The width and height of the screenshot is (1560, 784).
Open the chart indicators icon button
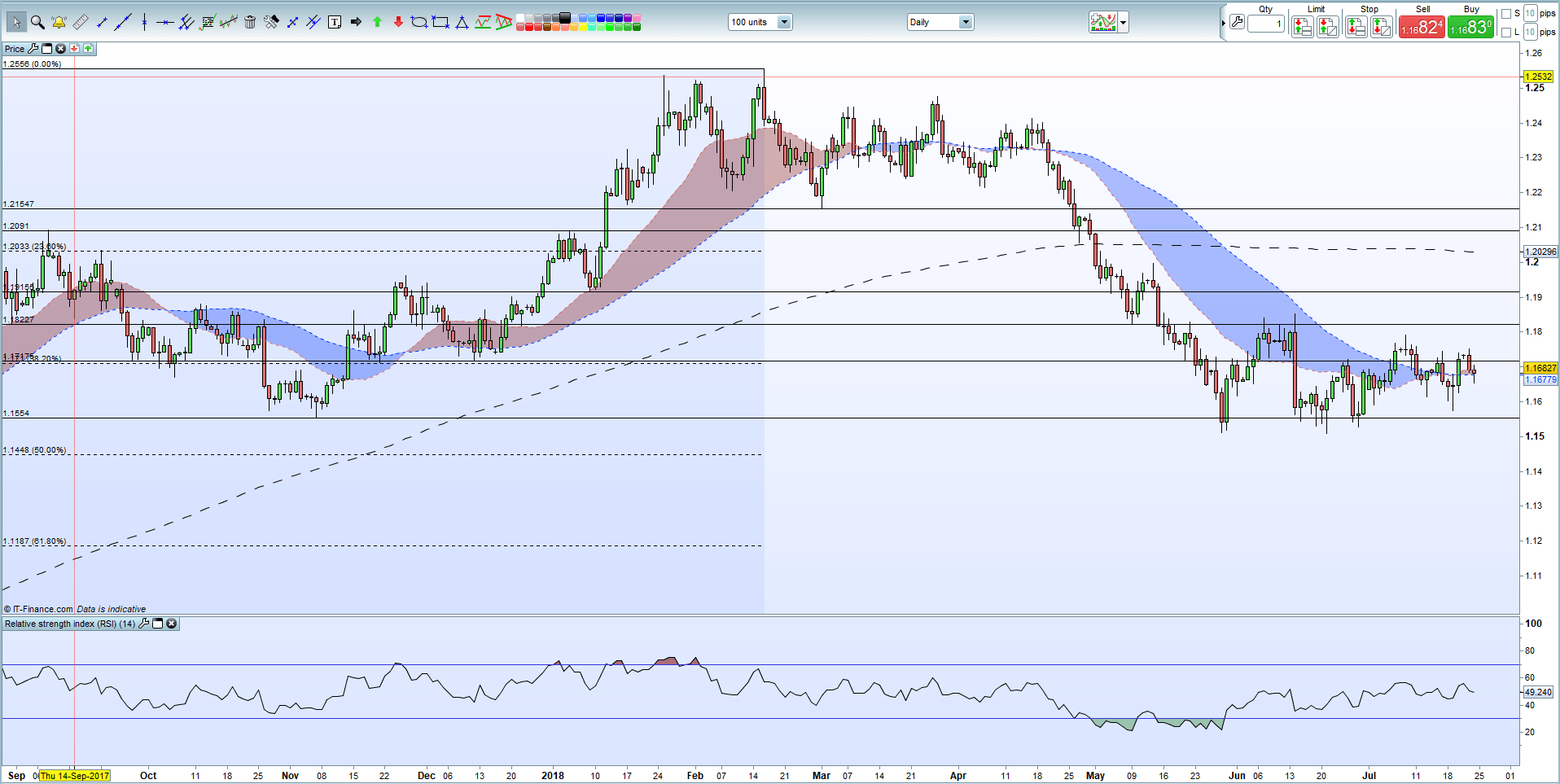pos(1103,22)
